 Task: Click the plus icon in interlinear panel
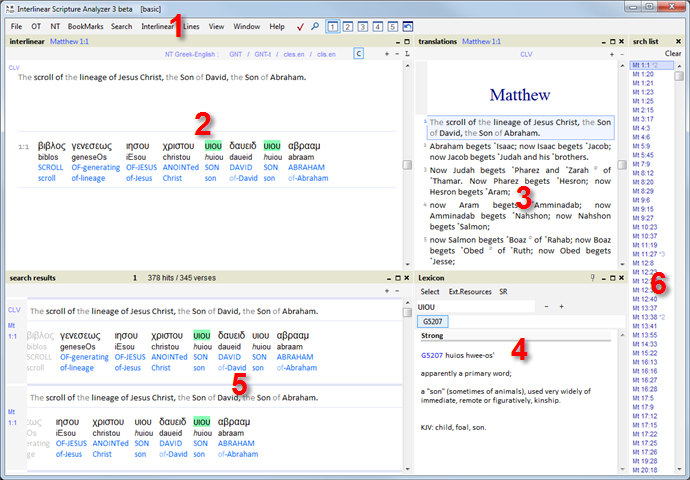click(387, 53)
